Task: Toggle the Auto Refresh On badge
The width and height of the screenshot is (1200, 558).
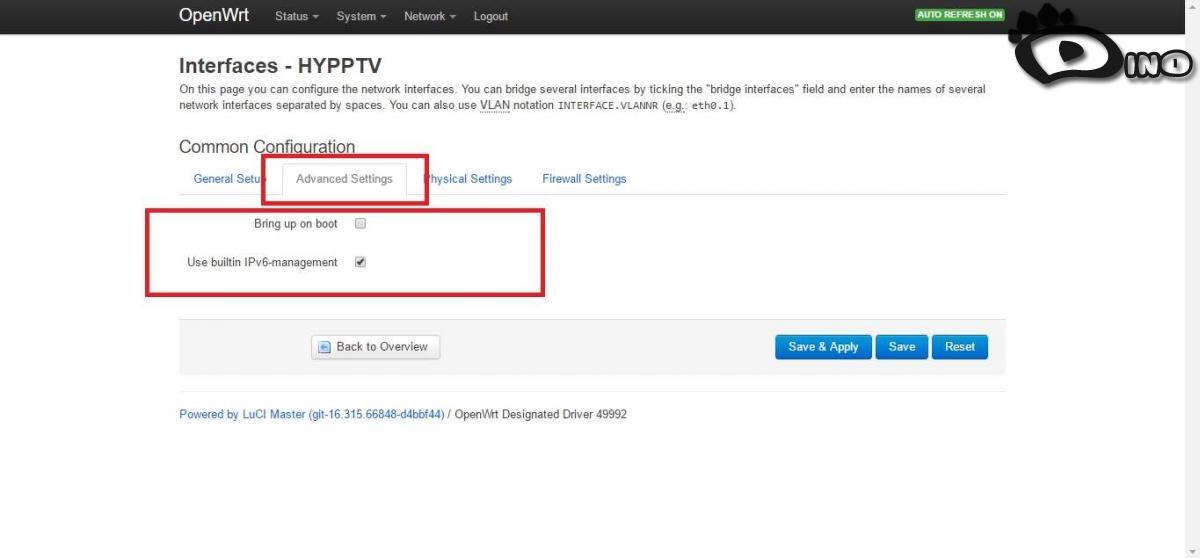Action: 959,15
